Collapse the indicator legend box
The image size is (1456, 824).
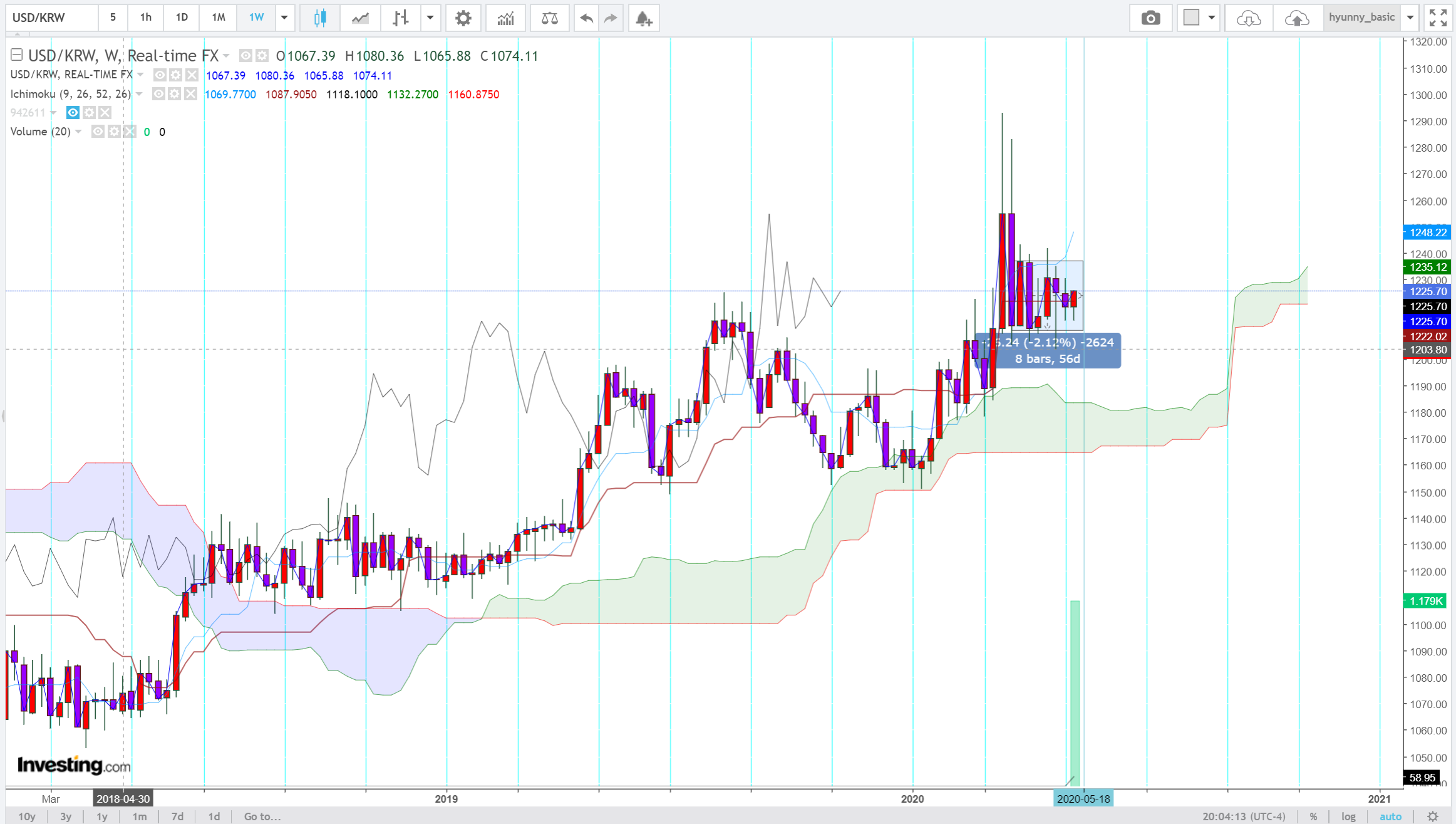16,55
